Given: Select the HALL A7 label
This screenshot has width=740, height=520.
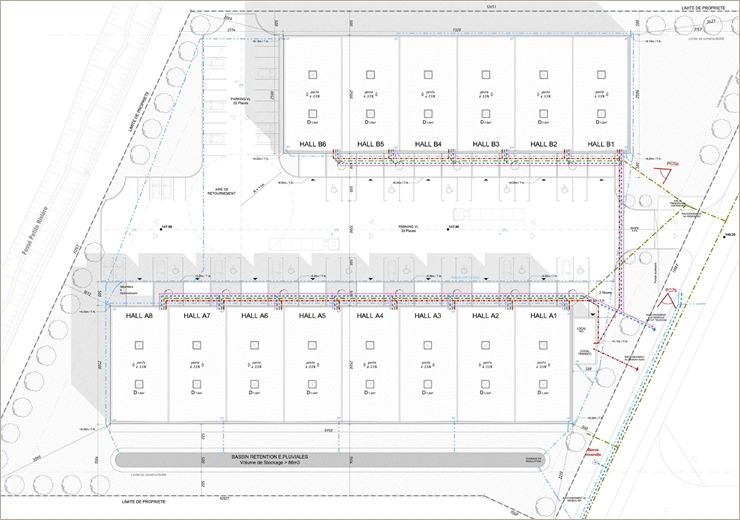Looking at the screenshot, I should point(197,316).
